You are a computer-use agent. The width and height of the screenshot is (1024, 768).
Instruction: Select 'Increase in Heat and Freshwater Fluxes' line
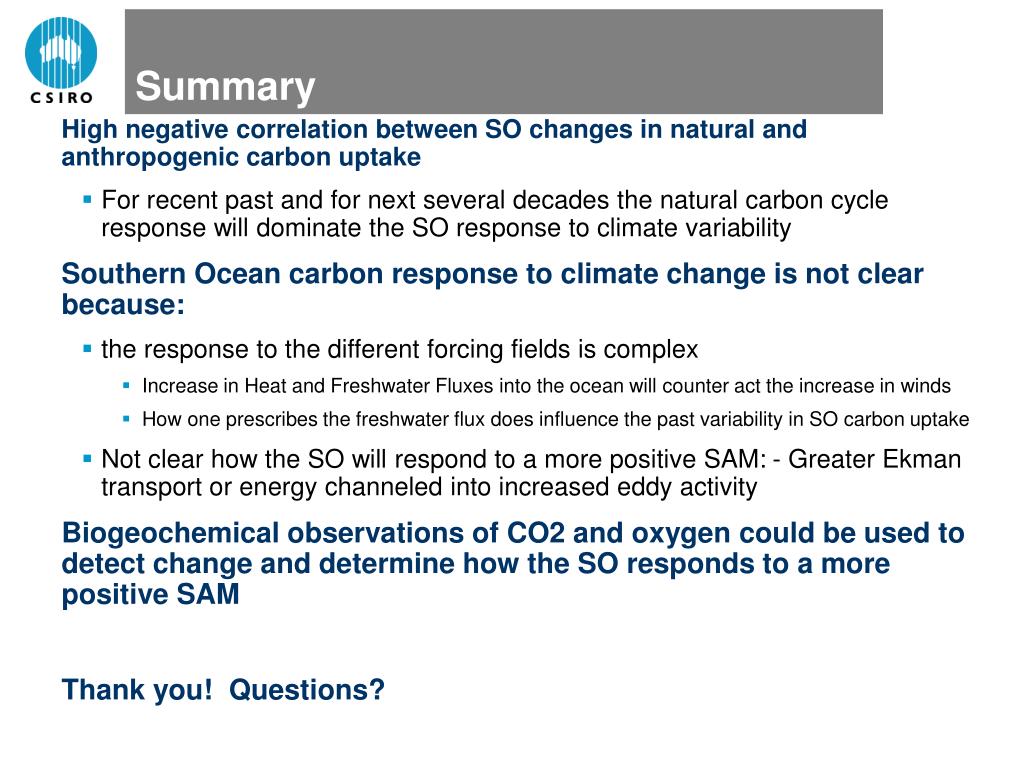point(547,386)
